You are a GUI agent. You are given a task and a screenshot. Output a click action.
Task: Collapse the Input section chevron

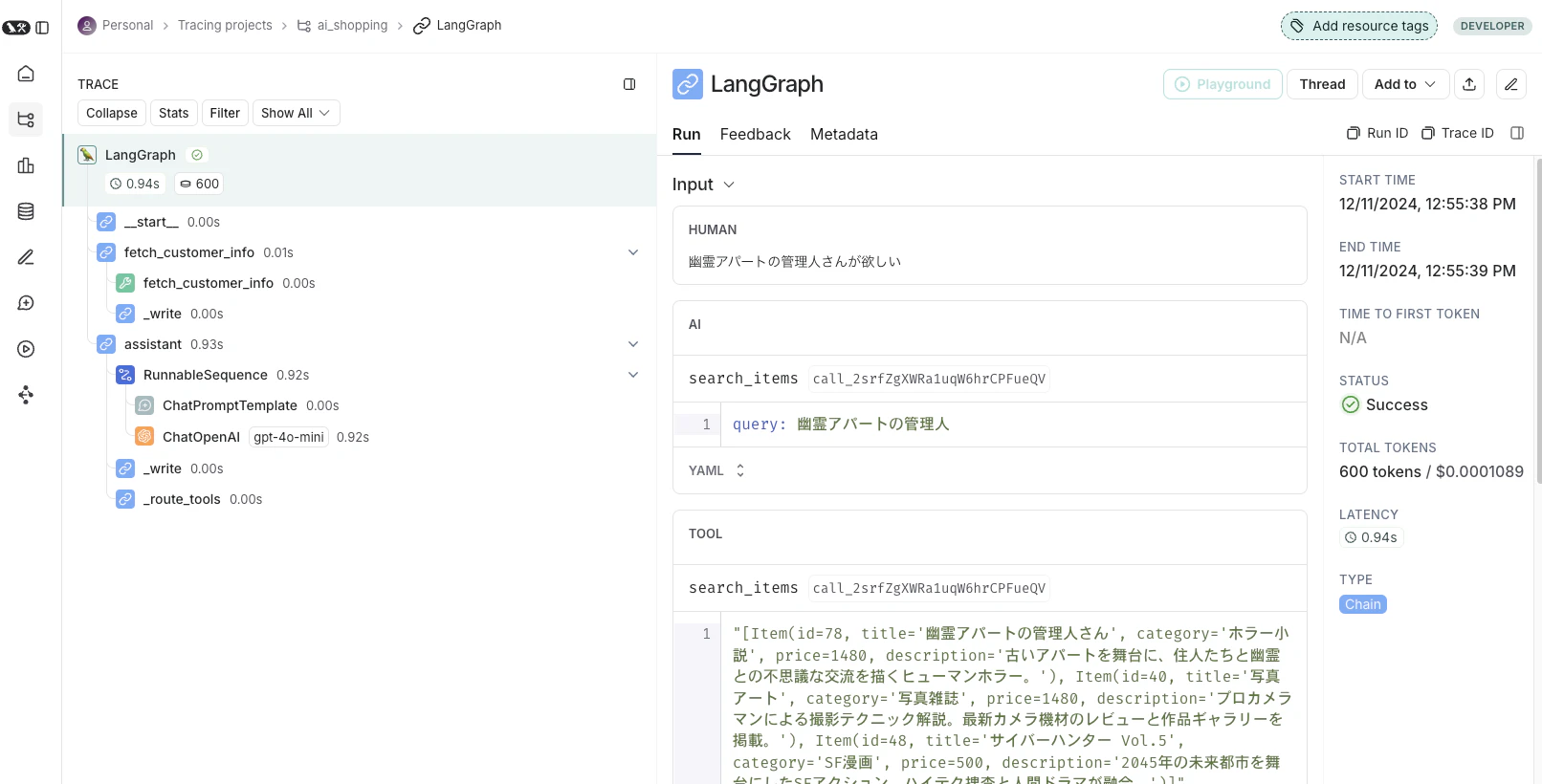click(729, 185)
